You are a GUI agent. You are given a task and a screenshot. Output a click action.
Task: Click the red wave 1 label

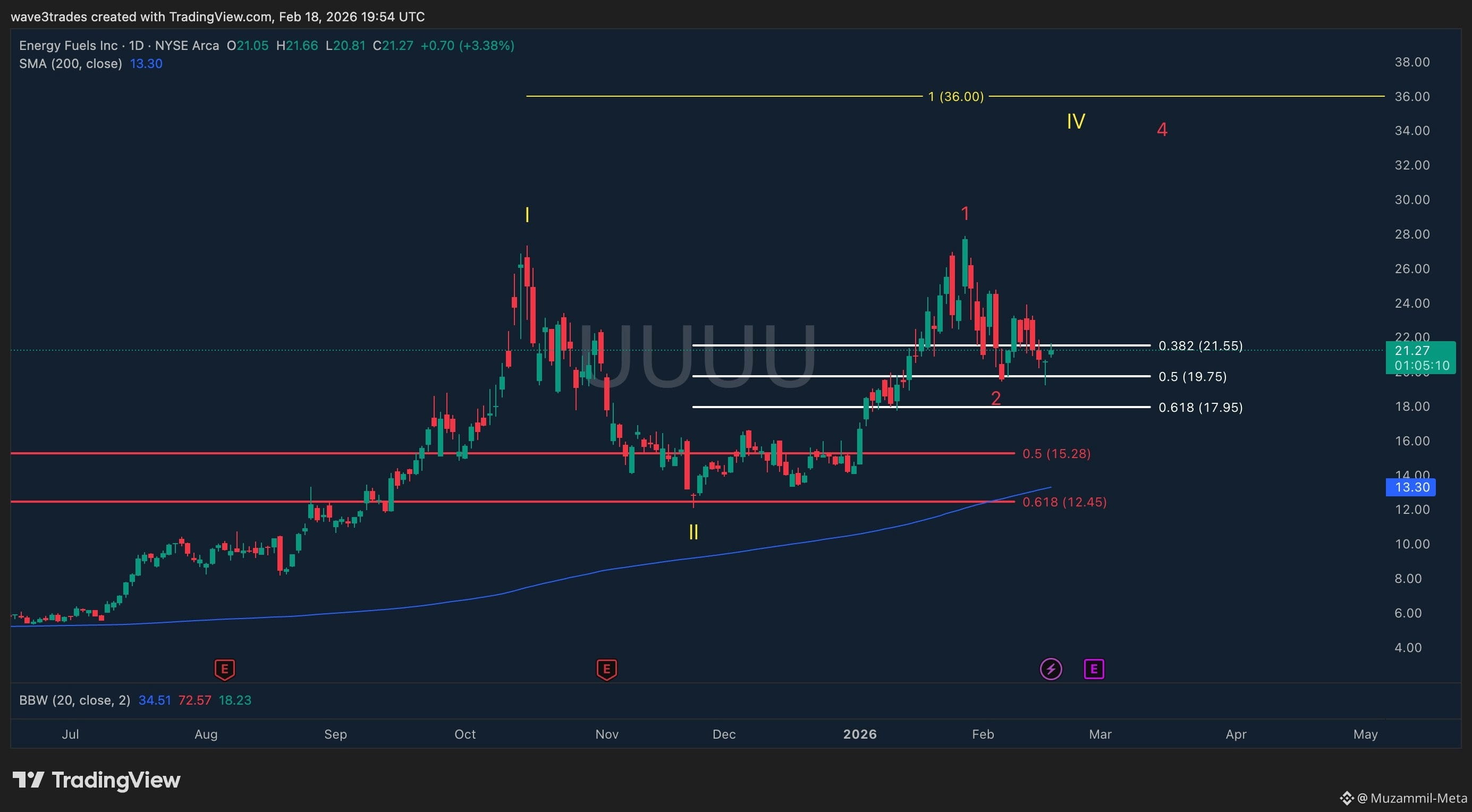point(965,214)
